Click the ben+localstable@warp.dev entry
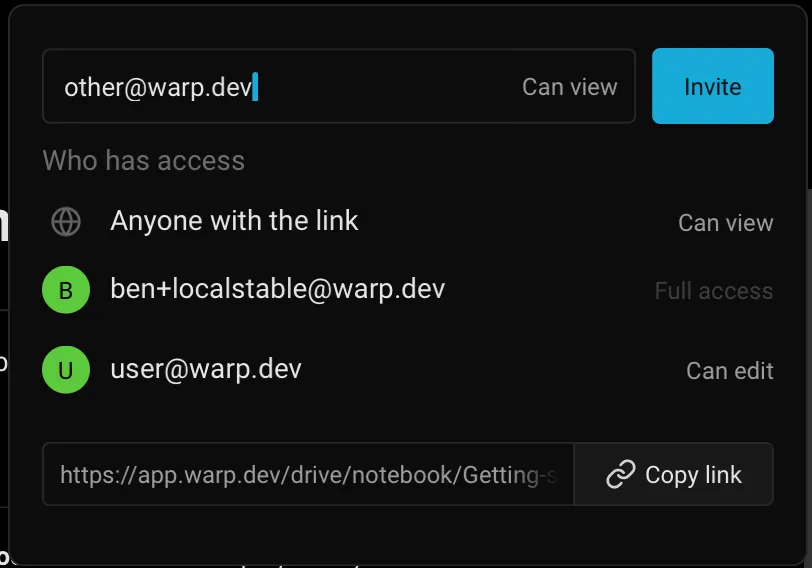Screen dimensions: 812x568 [278, 289]
